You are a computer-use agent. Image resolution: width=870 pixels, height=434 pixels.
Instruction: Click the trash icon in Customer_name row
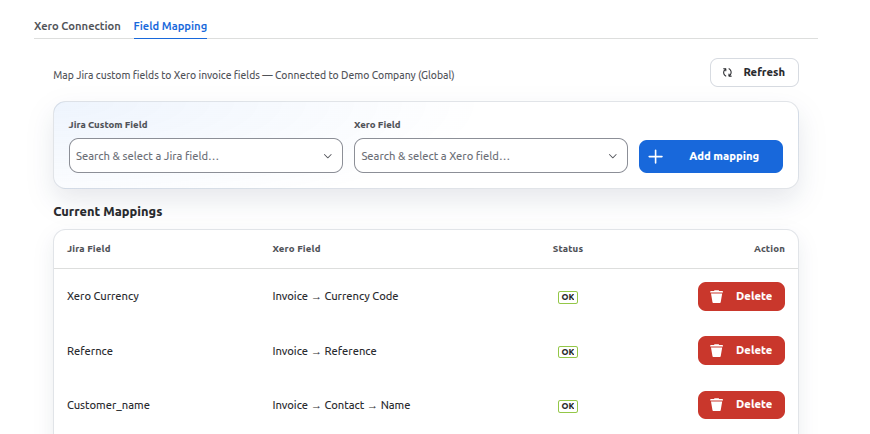(x=717, y=405)
